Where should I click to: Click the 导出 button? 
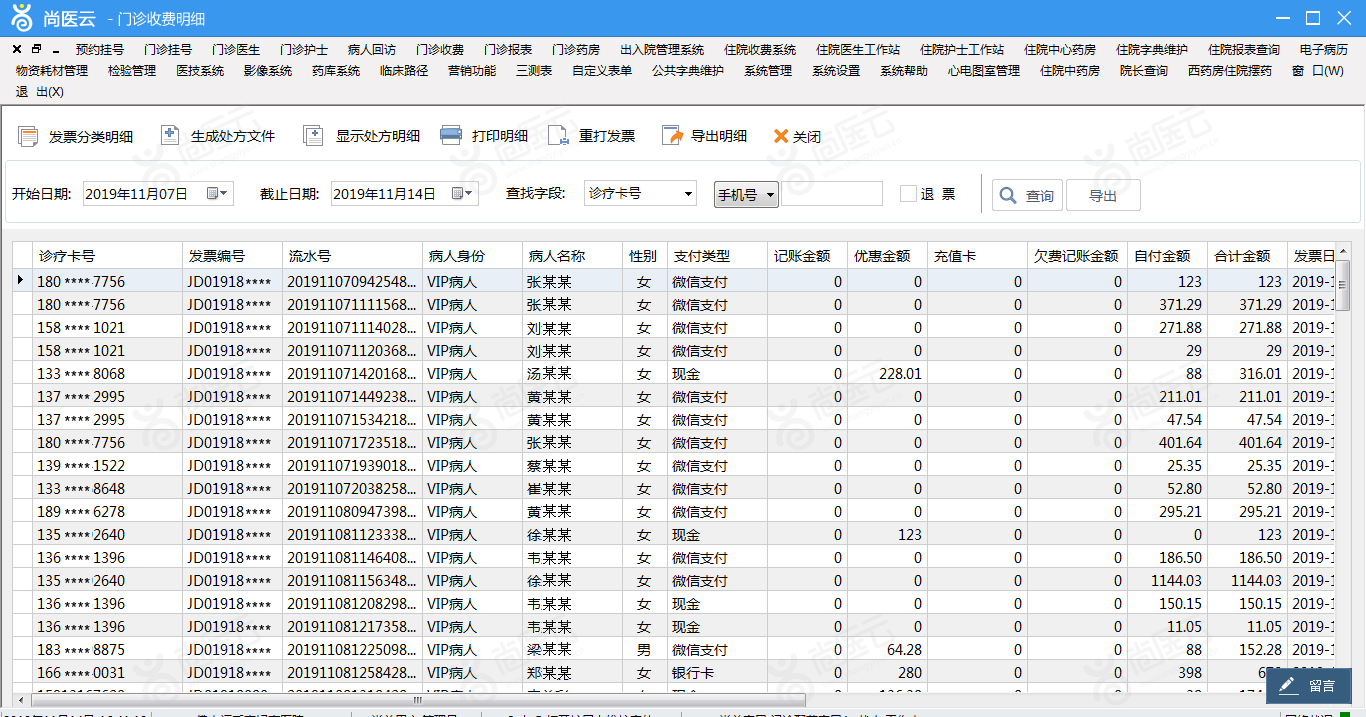point(1103,196)
